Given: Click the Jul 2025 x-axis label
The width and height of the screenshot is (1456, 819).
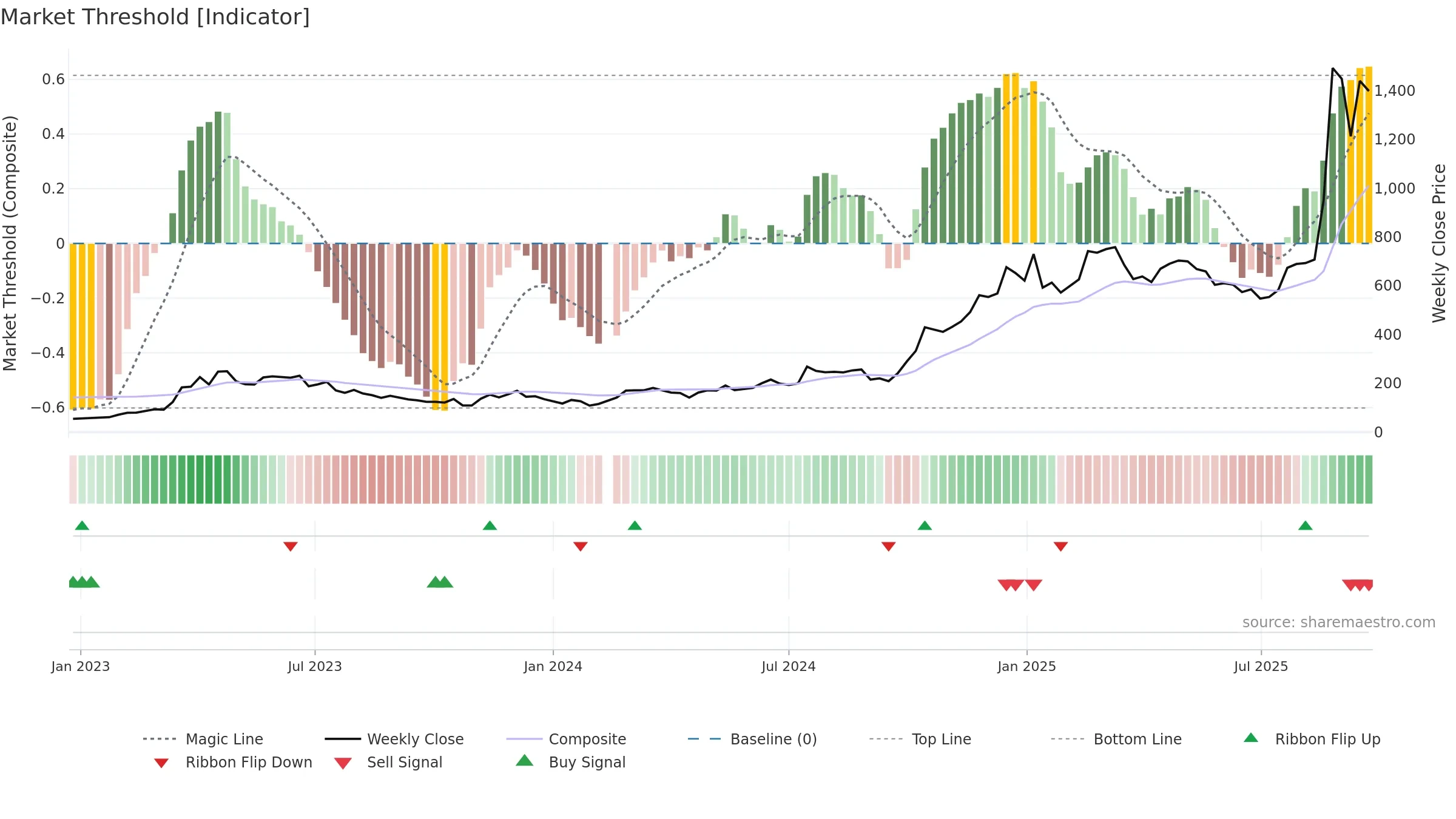Looking at the screenshot, I should click(x=1261, y=667).
